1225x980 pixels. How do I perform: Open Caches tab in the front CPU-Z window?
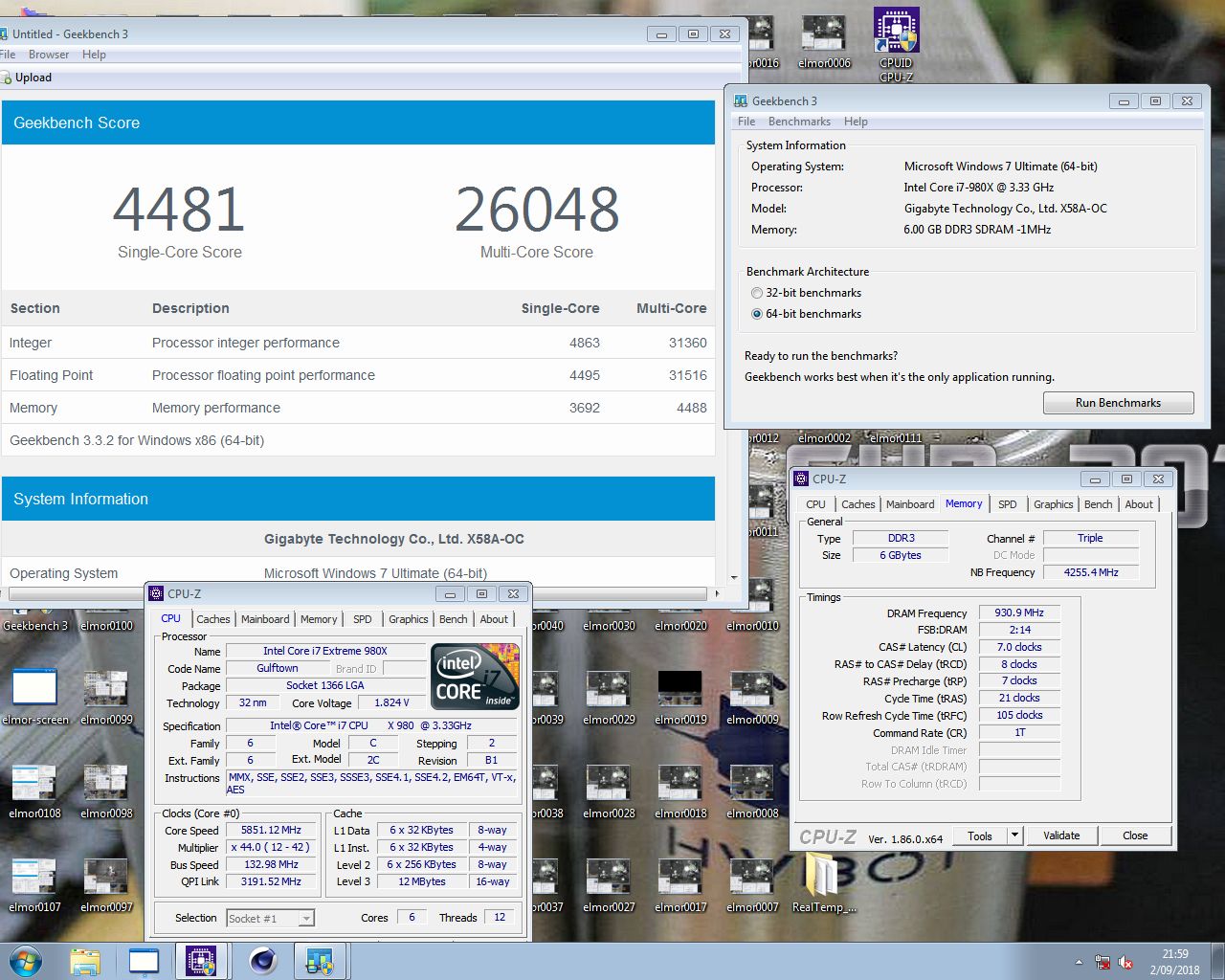coord(213,619)
